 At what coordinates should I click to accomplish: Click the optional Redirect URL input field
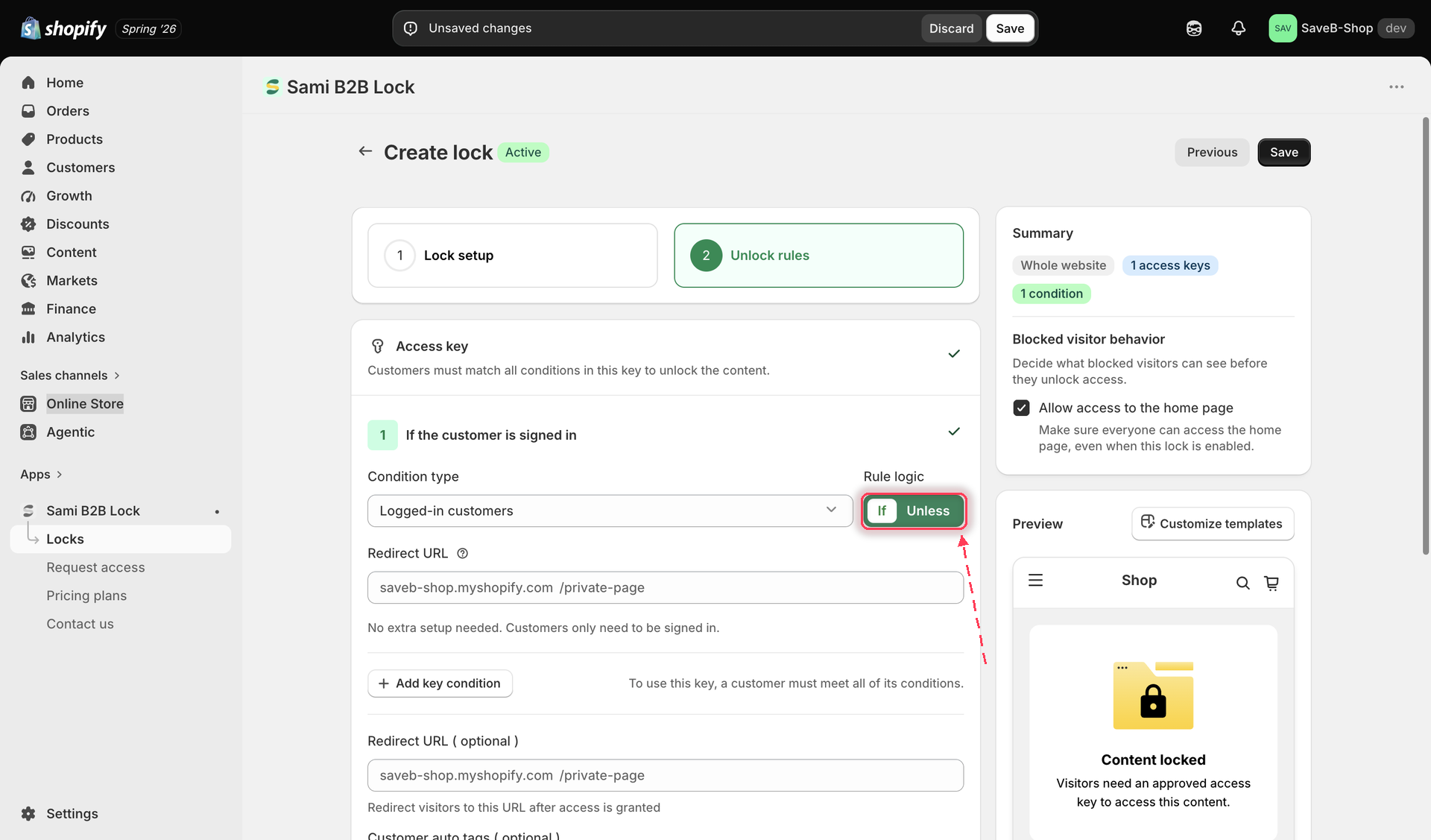point(665,775)
